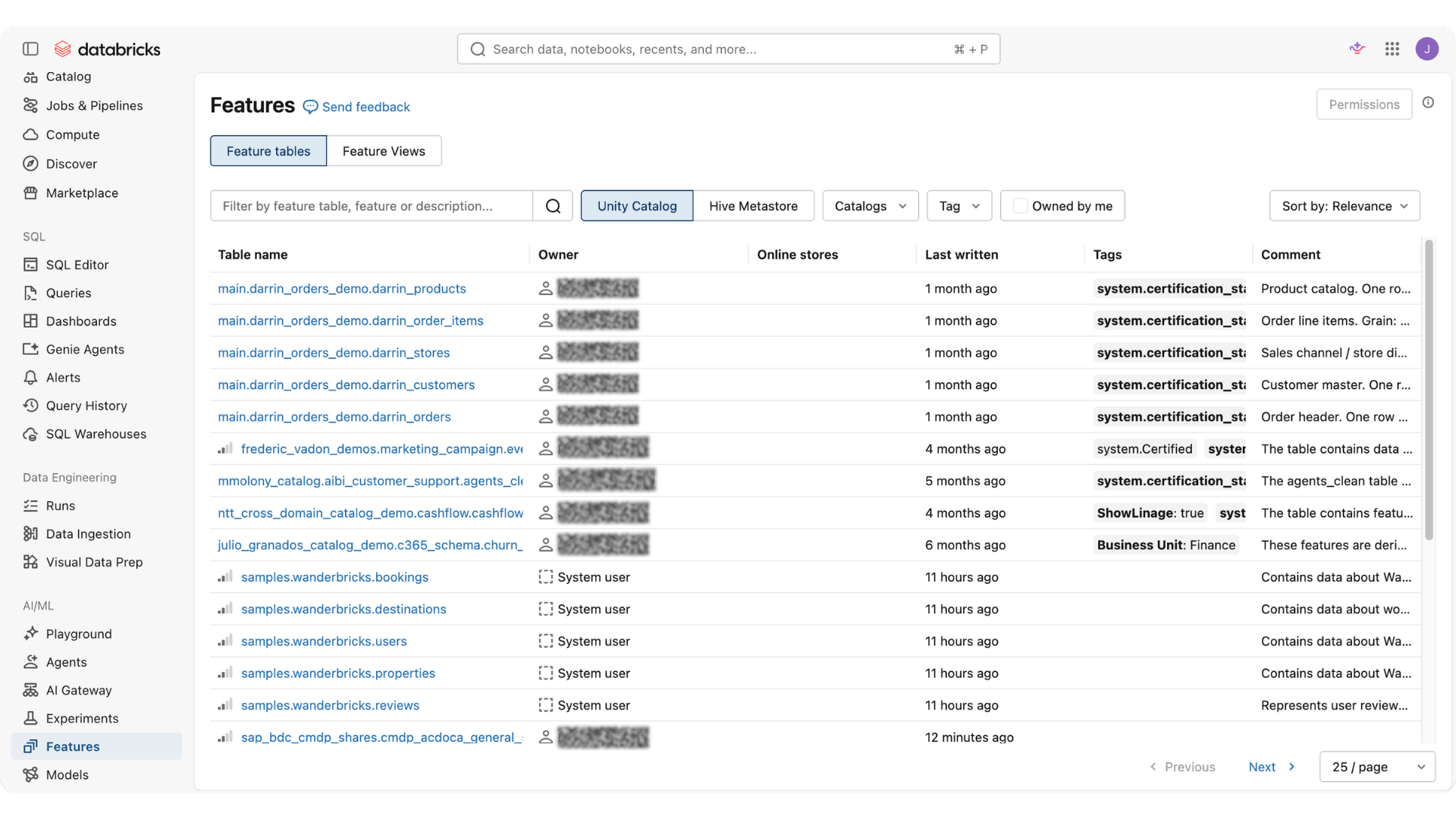The height and width of the screenshot is (819, 1456).
Task: Focus the filter by feature table field
Action: tap(372, 206)
